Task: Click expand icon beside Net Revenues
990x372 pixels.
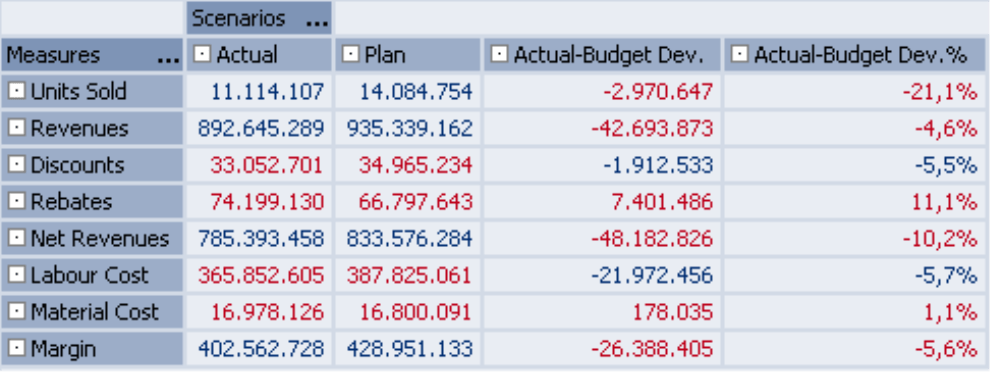Action: 16,238
